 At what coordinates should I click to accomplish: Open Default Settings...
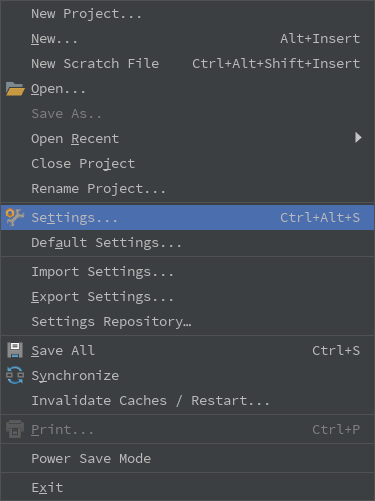[187, 243]
